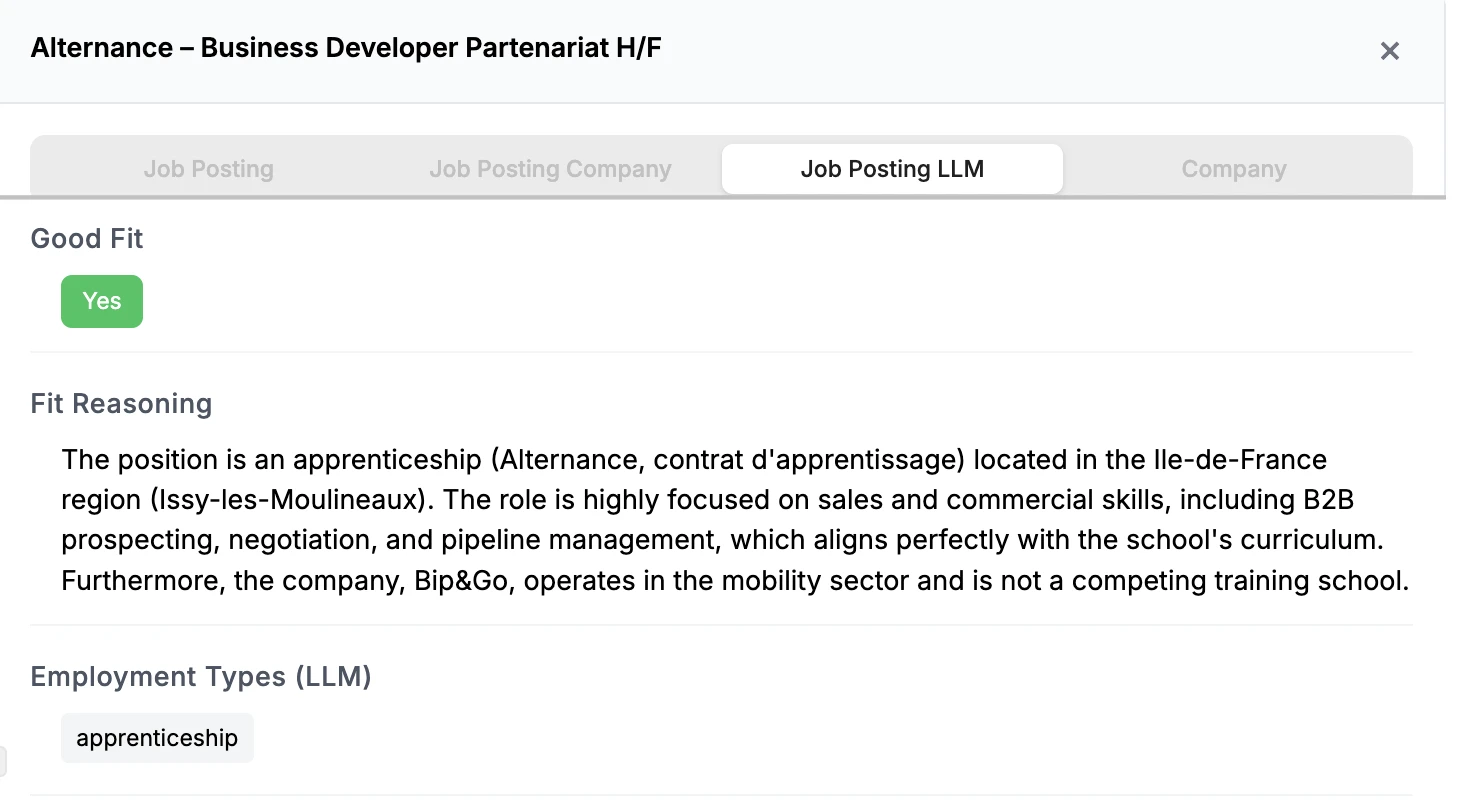Click the word Bip&Go in fit reasoning

click(464, 580)
